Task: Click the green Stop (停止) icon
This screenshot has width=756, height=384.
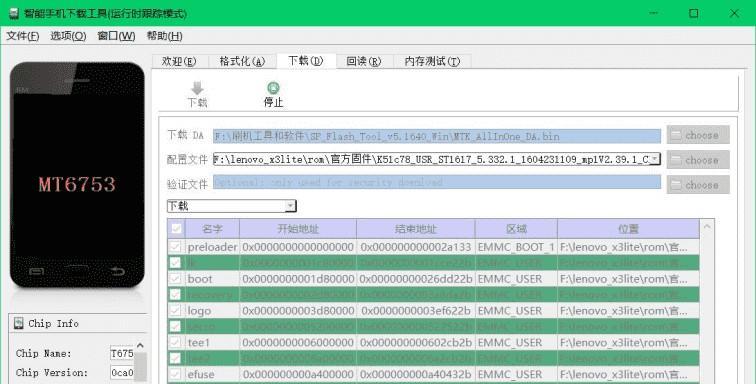Action: point(273,88)
